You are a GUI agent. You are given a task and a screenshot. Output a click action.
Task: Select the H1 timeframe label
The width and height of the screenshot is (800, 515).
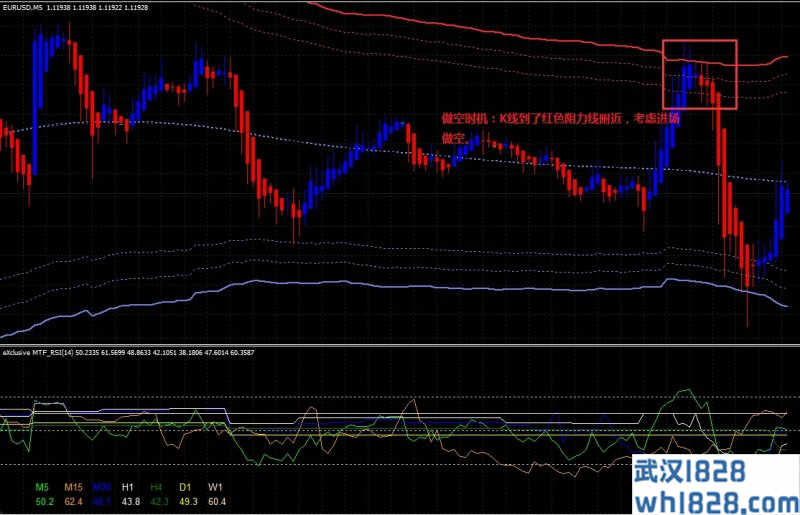(128, 487)
